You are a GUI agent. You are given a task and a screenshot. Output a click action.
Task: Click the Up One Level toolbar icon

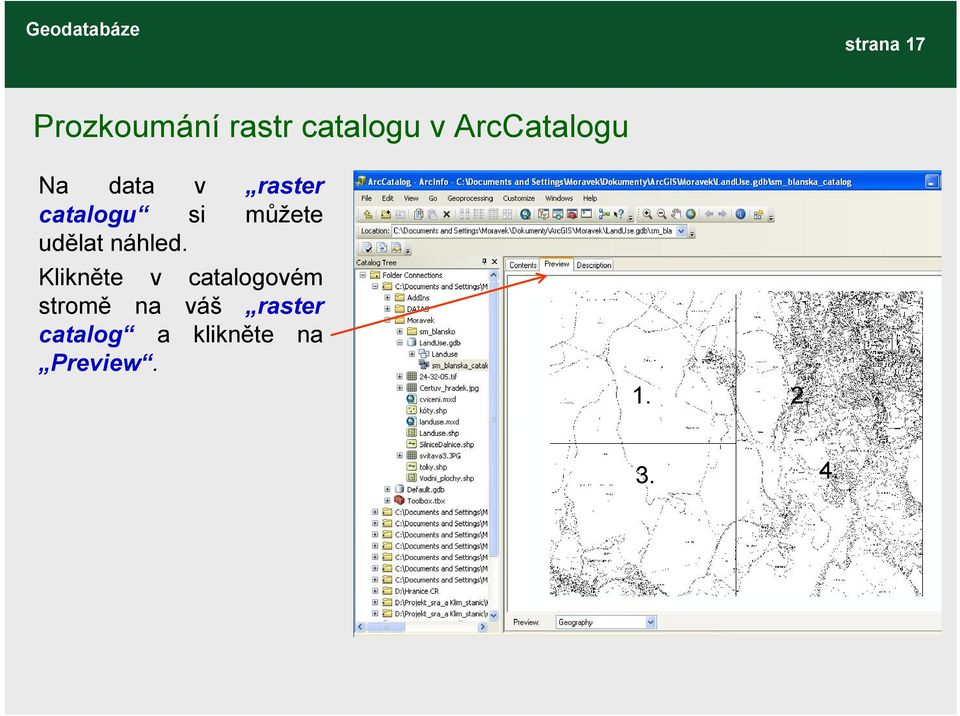367,214
